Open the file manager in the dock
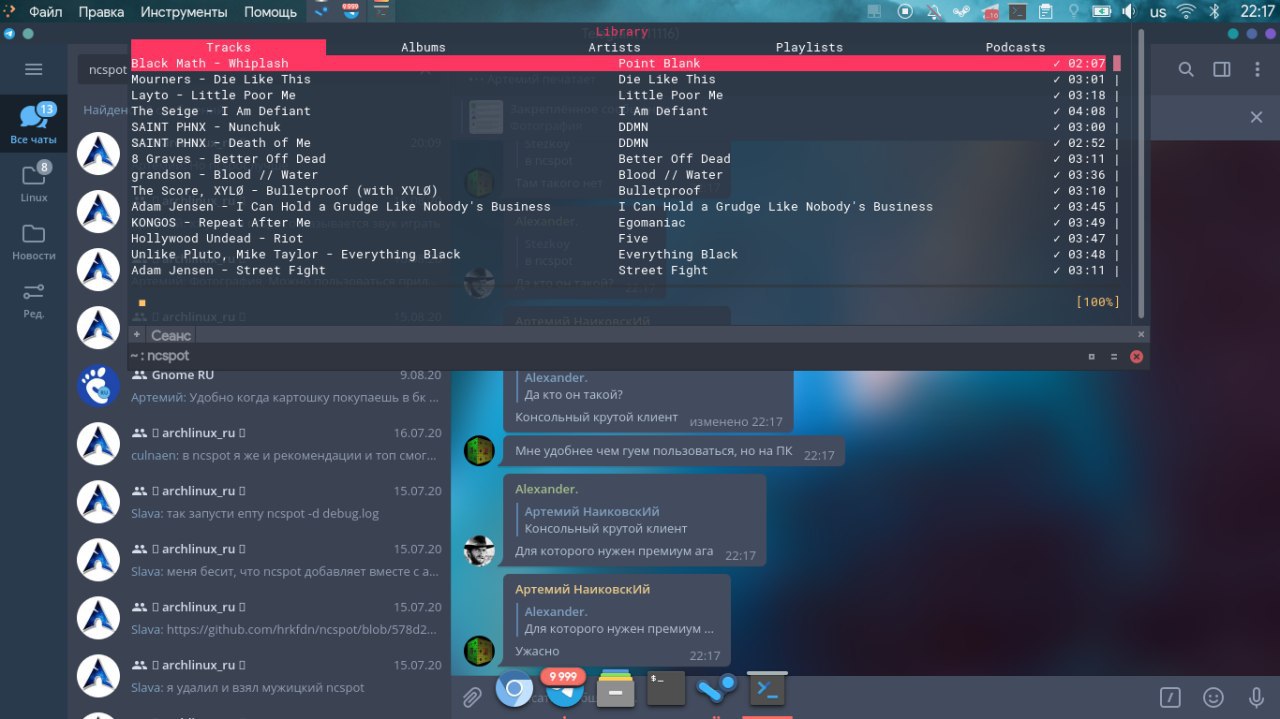The width and height of the screenshot is (1280, 719). click(x=617, y=688)
